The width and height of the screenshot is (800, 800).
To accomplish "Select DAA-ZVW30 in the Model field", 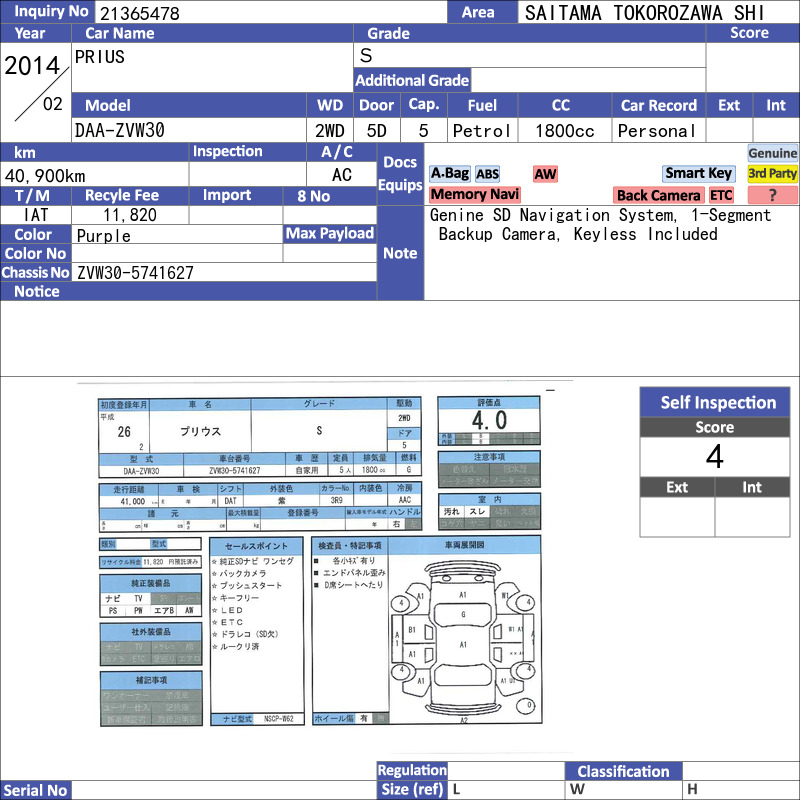I will (119, 131).
